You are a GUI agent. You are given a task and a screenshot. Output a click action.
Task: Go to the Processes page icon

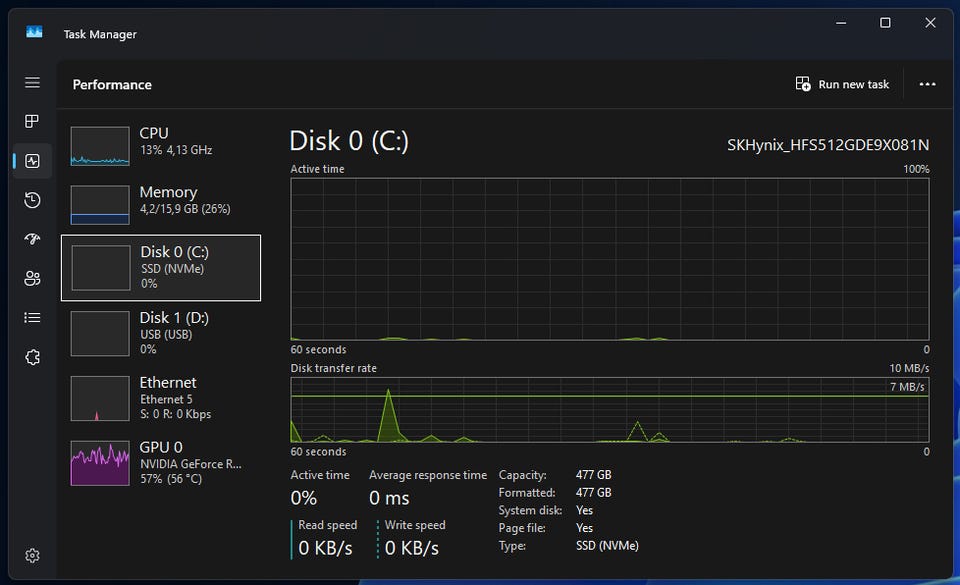tap(32, 121)
